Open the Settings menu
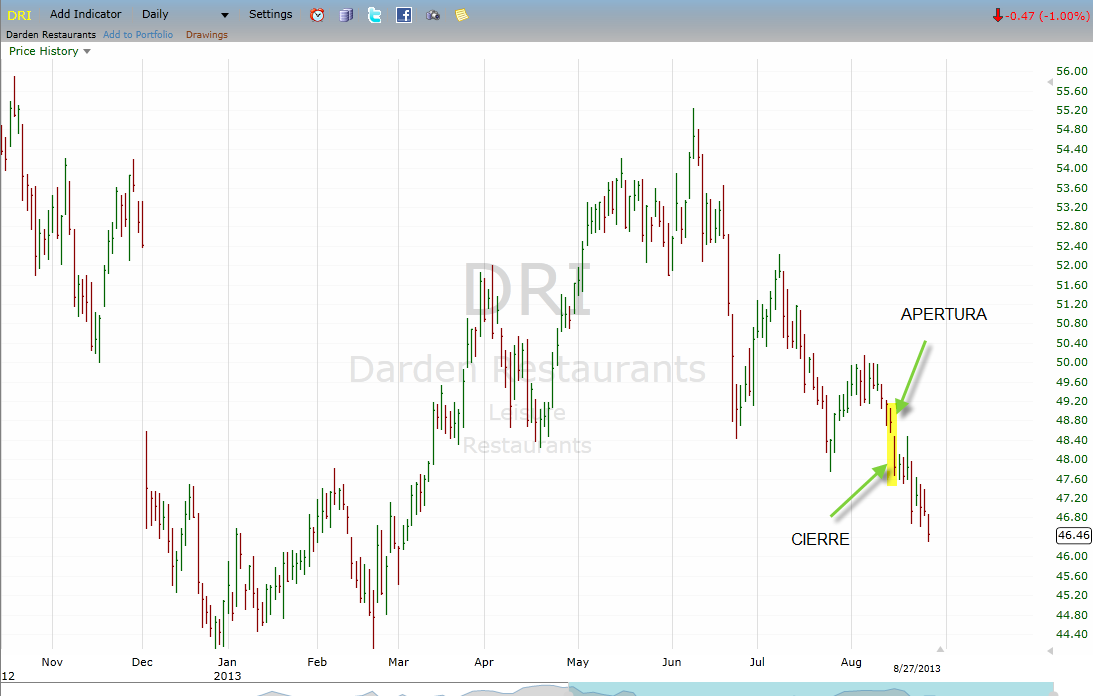Screen dimensions: 1093x696 pyautogui.click(x=271, y=15)
